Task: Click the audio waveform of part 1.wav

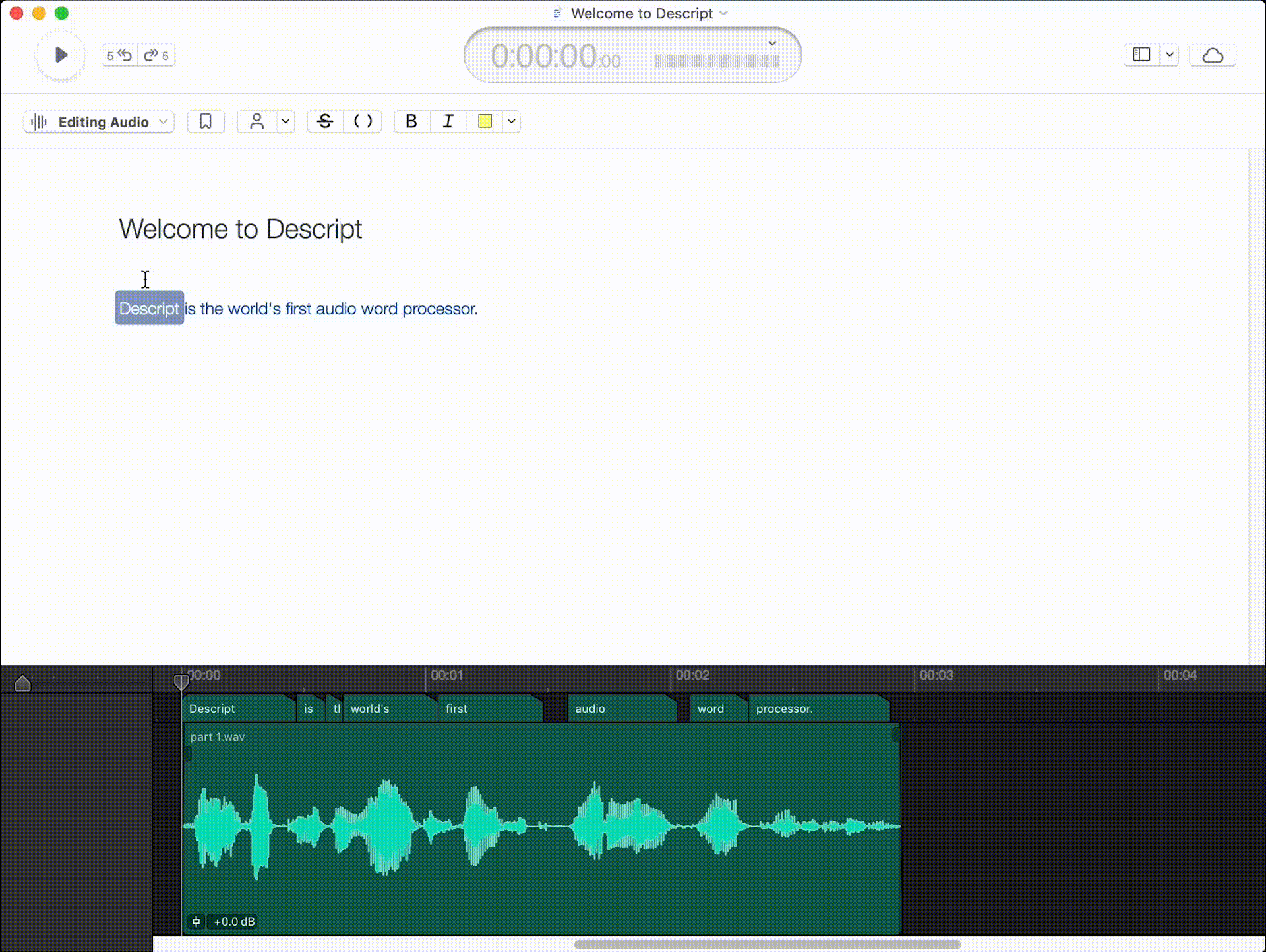Action: pos(541,826)
